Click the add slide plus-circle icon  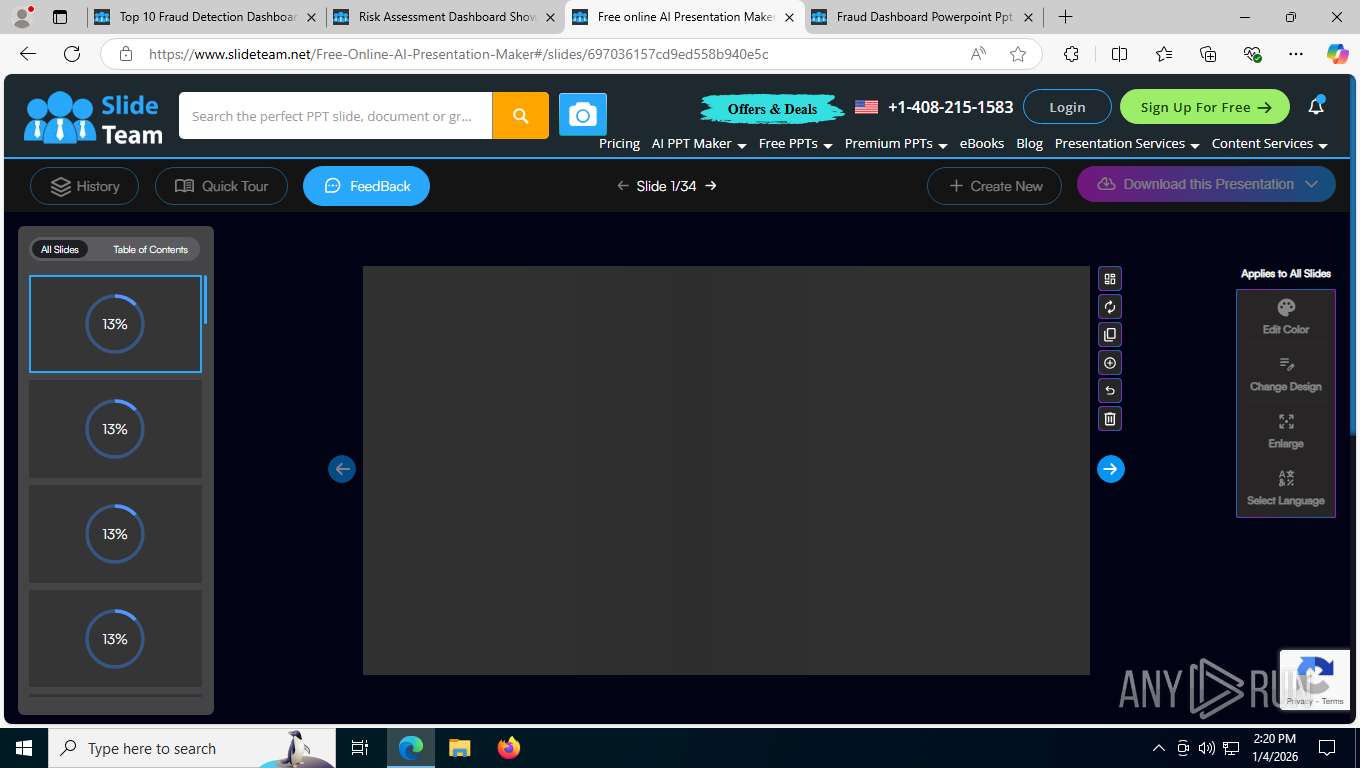tap(1110, 363)
